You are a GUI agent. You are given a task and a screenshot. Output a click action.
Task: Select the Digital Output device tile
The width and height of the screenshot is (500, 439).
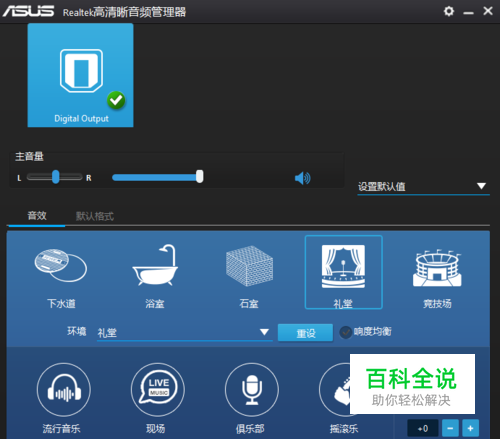coord(80,75)
